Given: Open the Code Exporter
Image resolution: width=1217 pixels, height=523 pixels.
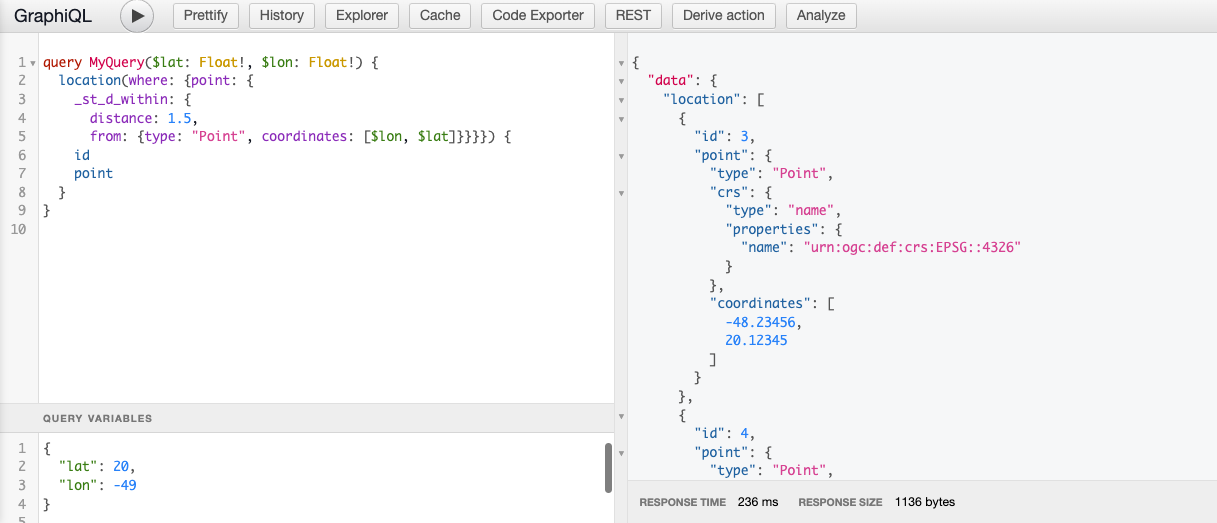Looking at the screenshot, I should (x=538, y=16).
